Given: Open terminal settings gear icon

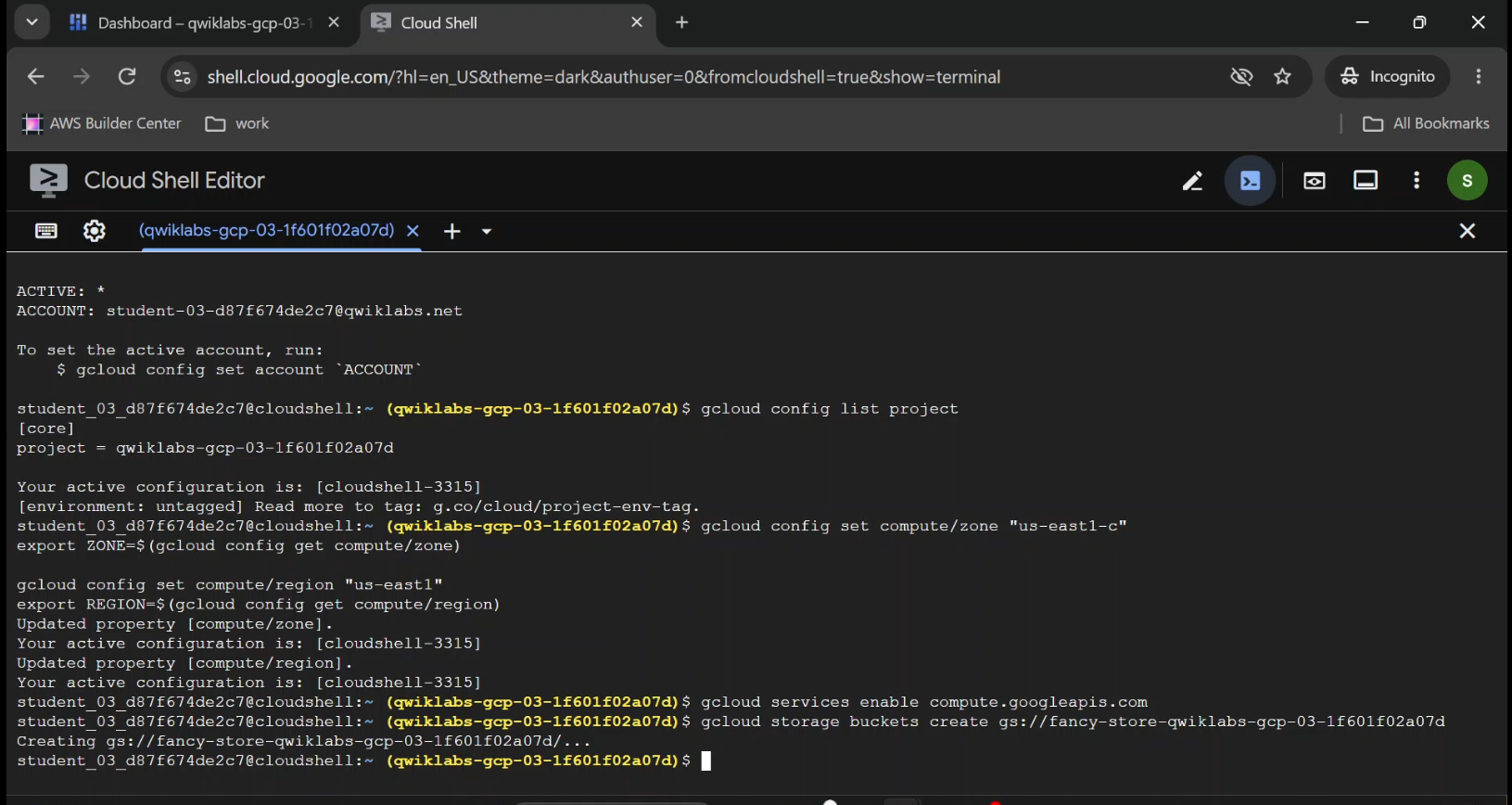Looking at the screenshot, I should [x=95, y=231].
